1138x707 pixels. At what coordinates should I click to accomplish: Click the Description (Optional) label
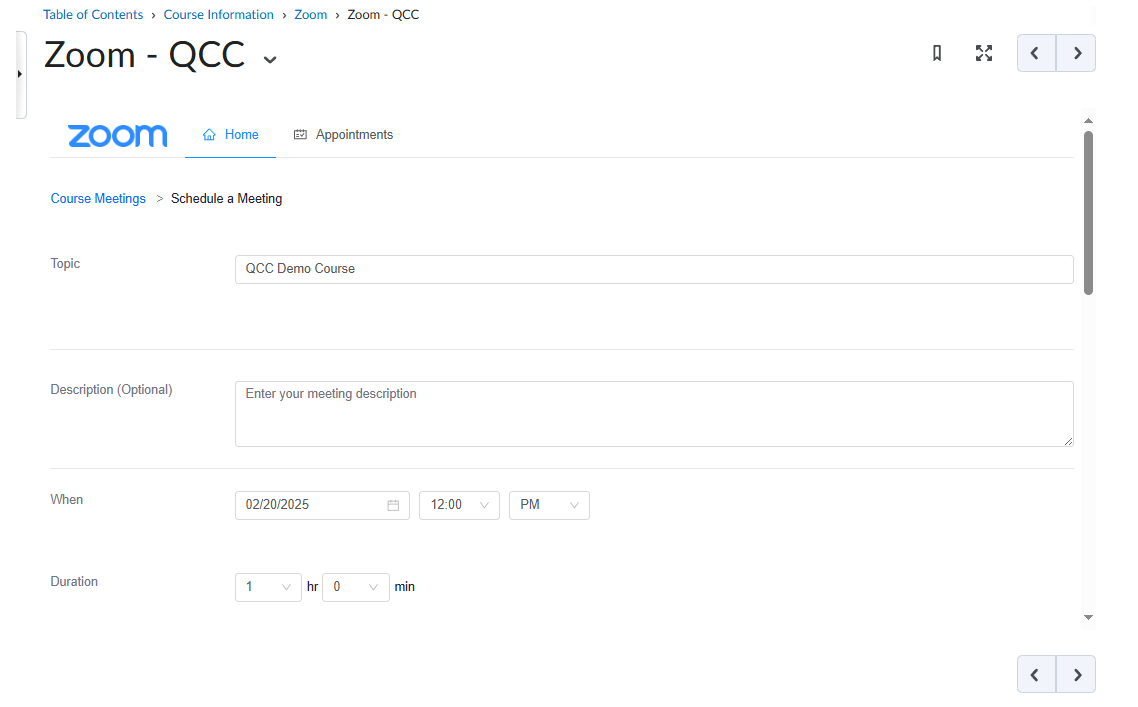[x=111, y=390]
